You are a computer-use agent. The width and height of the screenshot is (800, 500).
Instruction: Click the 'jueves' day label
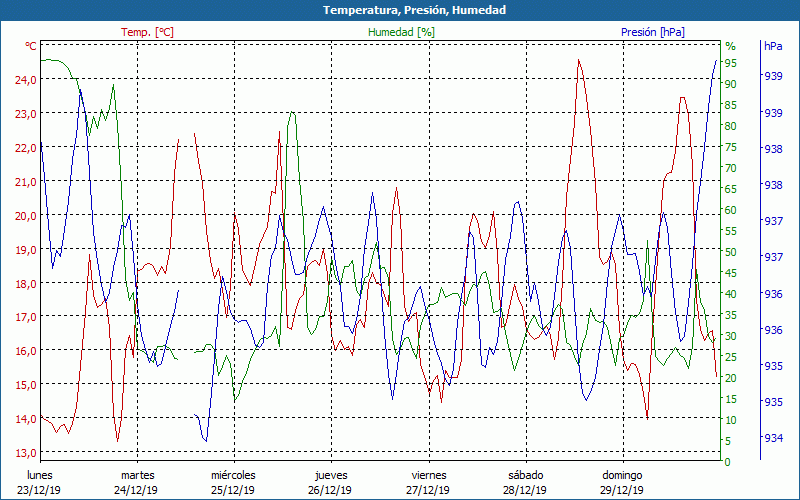pyautogui.click(x=331, y=476)
